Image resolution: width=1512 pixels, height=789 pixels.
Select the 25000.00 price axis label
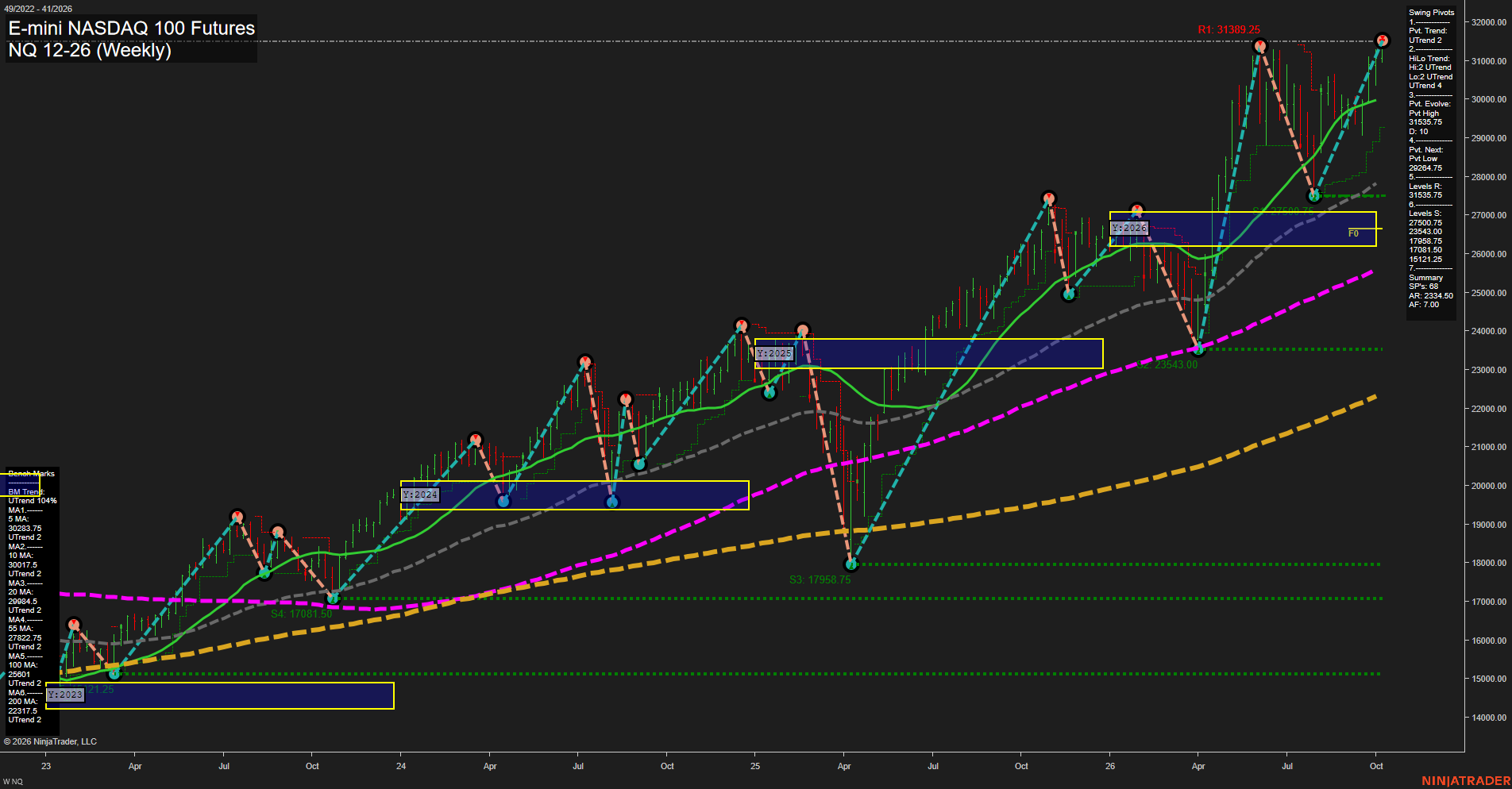tap(1489, 293)
